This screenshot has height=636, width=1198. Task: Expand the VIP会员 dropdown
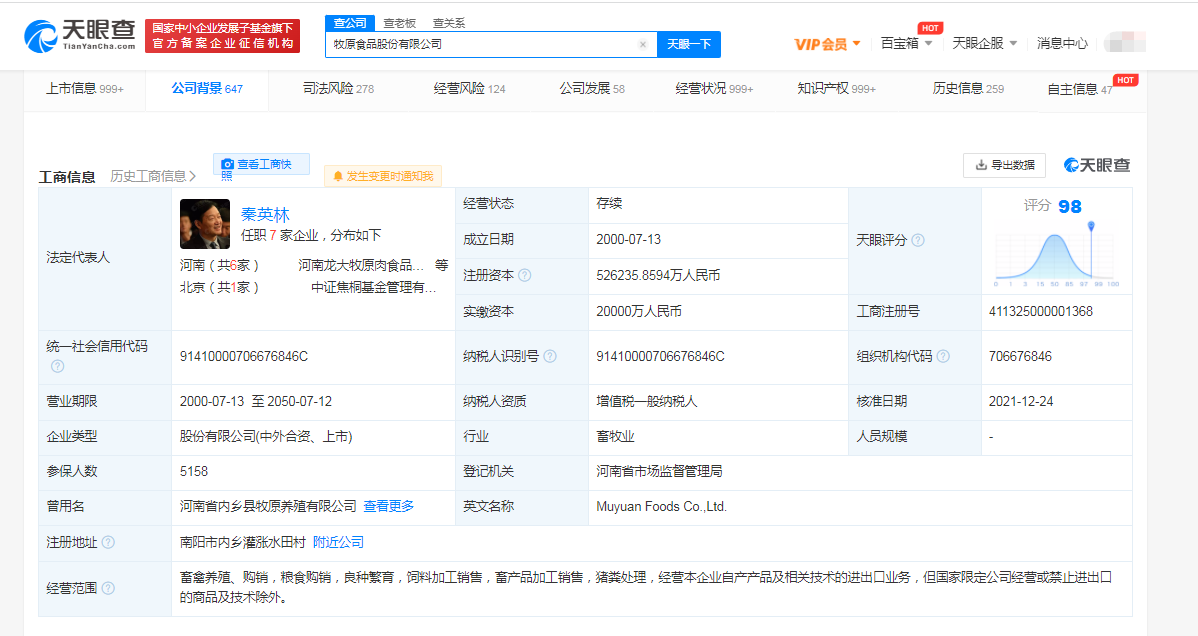tap(827, 44)
